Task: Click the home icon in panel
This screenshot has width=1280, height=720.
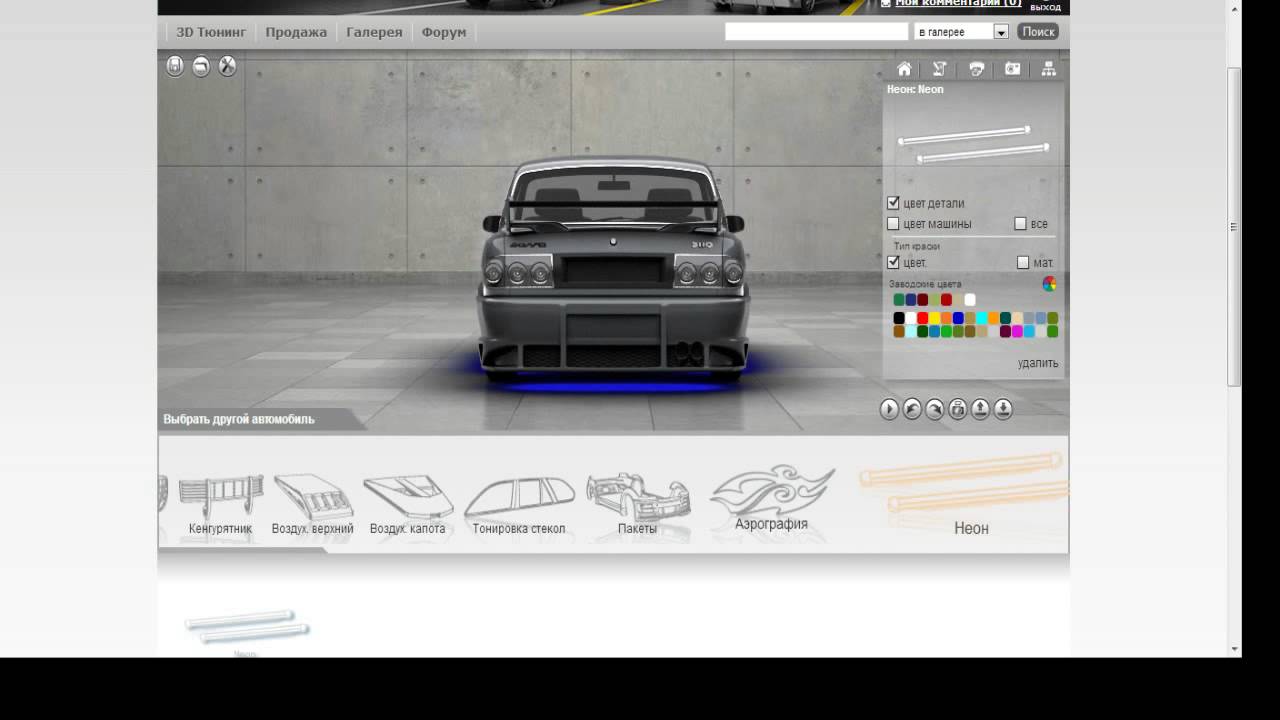Action: pyautogui.click(x=904, y=69)
